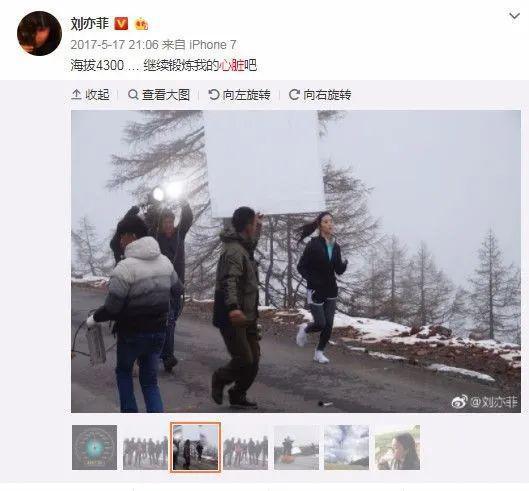Select the cloudy sky thumbnail
This screenshot has width=529, height=491.
click(x=347, y=447)
